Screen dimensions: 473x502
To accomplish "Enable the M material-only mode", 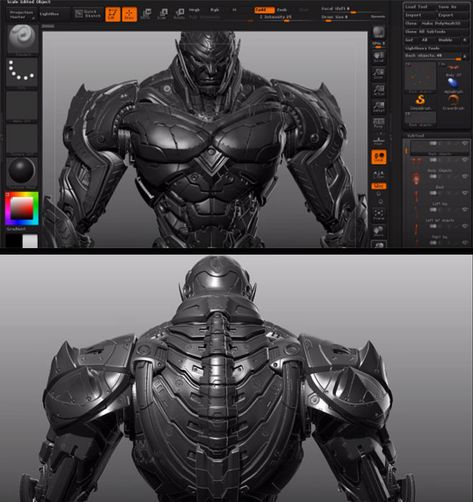I will click(x=235, y=10).
